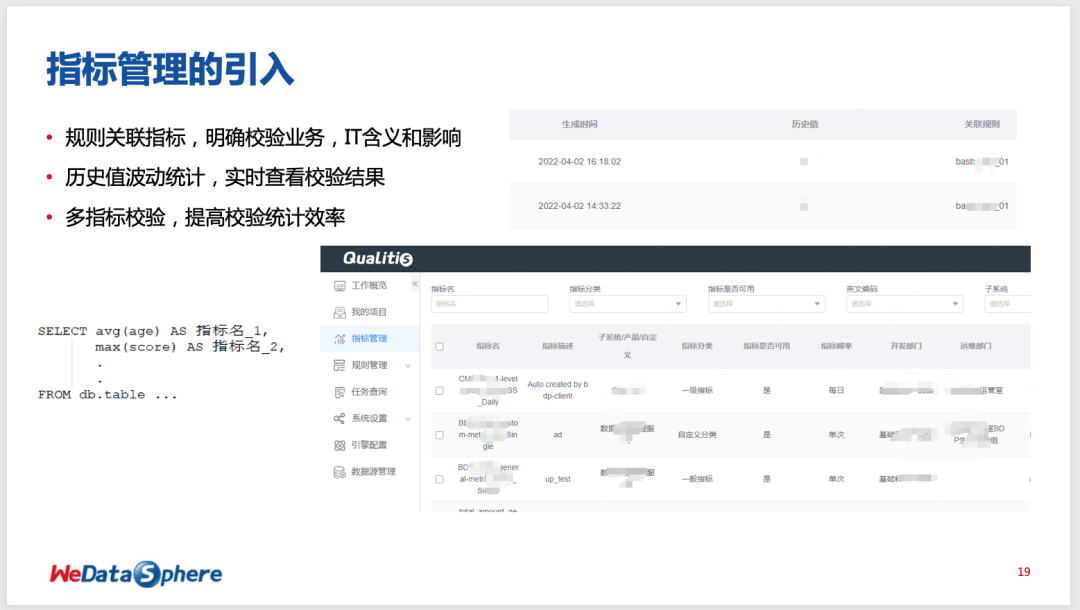Viewport: 1080px width, 610px height.
Task: Select 指标管理 menu item
Action: point(369,339)
